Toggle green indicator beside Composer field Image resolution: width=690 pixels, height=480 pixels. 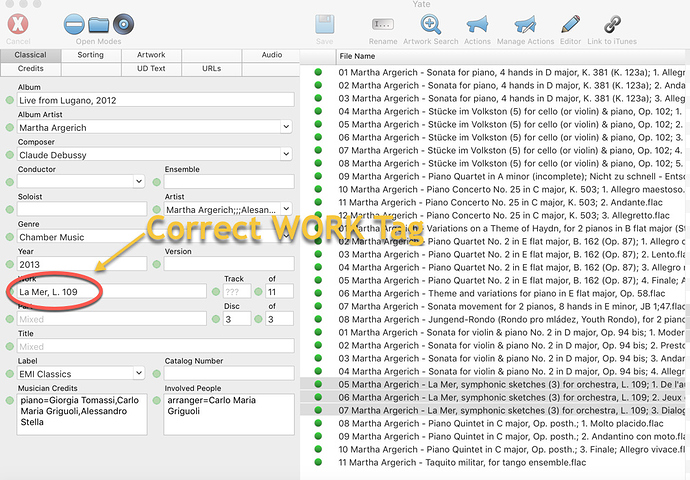[10, 155]
